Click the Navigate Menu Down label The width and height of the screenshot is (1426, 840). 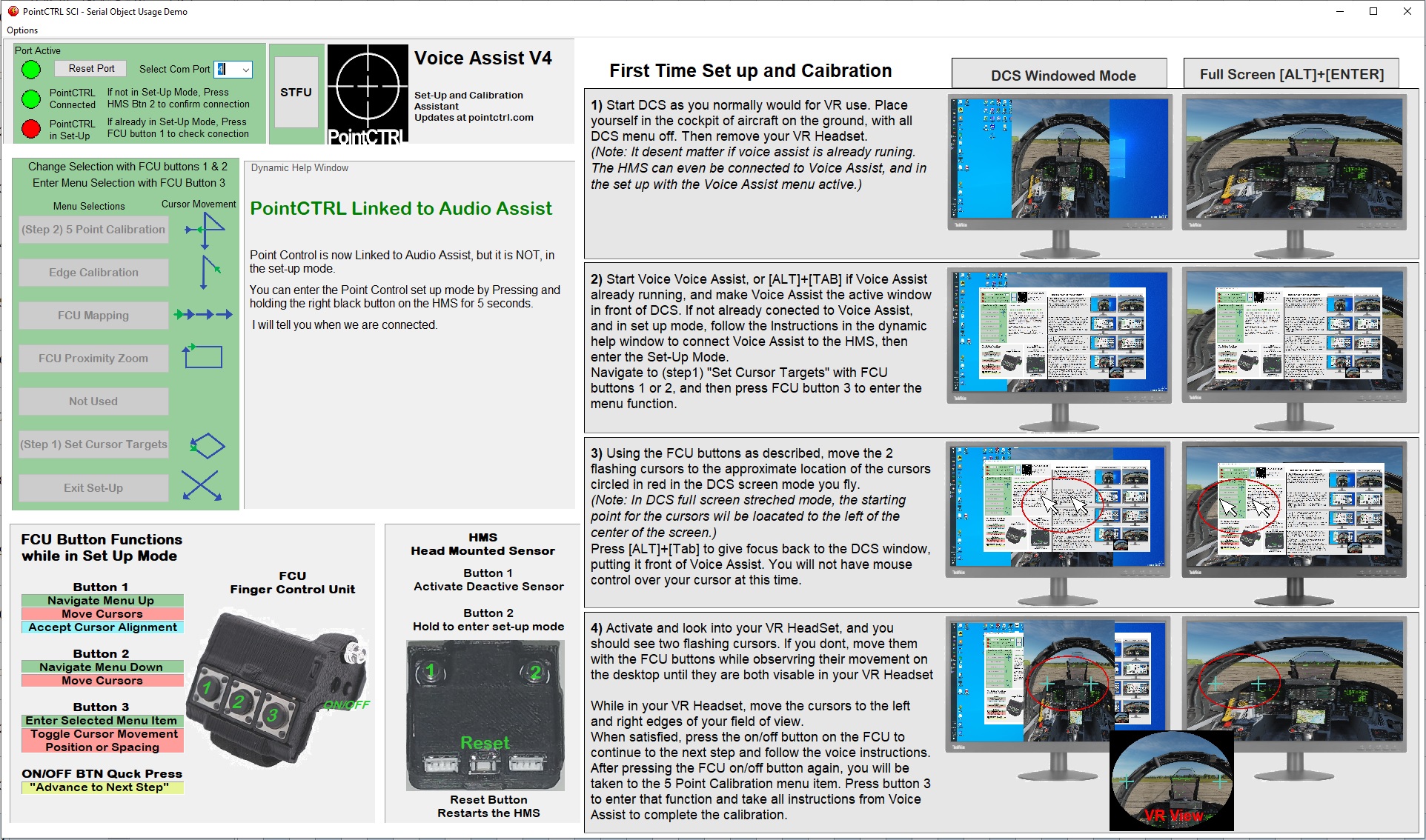coord(102,667)
